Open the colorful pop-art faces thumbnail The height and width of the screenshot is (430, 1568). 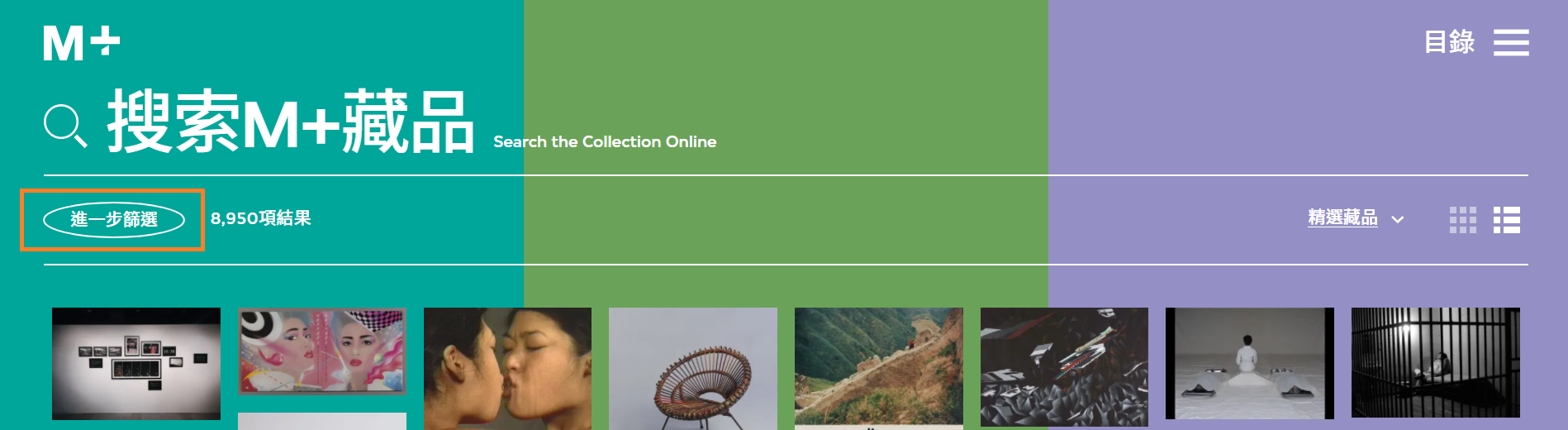(x=322, y=351)
